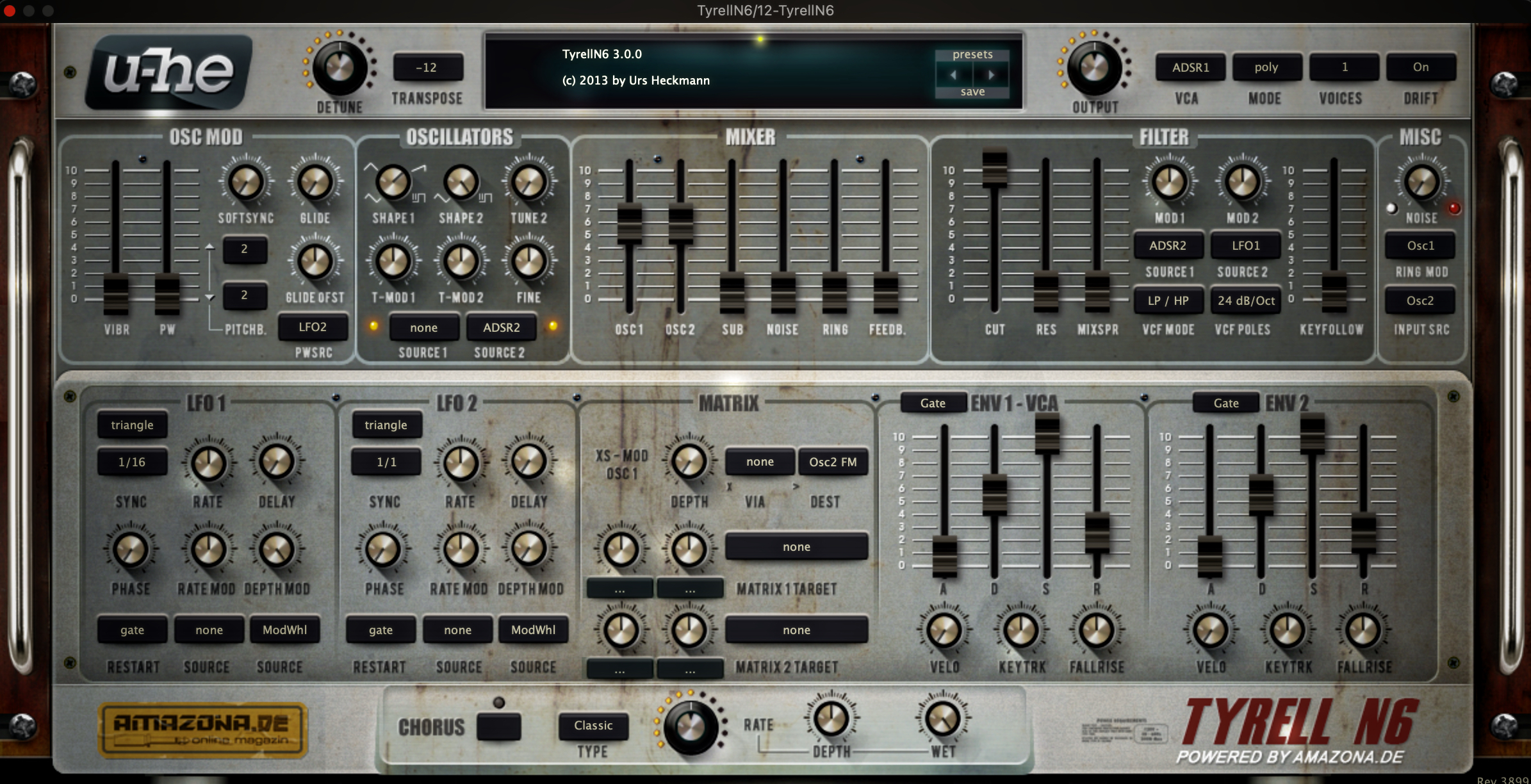Open the Chorus Classic type selector
The height and width of the screenshot is (784, 1531).
pos(593,726)
